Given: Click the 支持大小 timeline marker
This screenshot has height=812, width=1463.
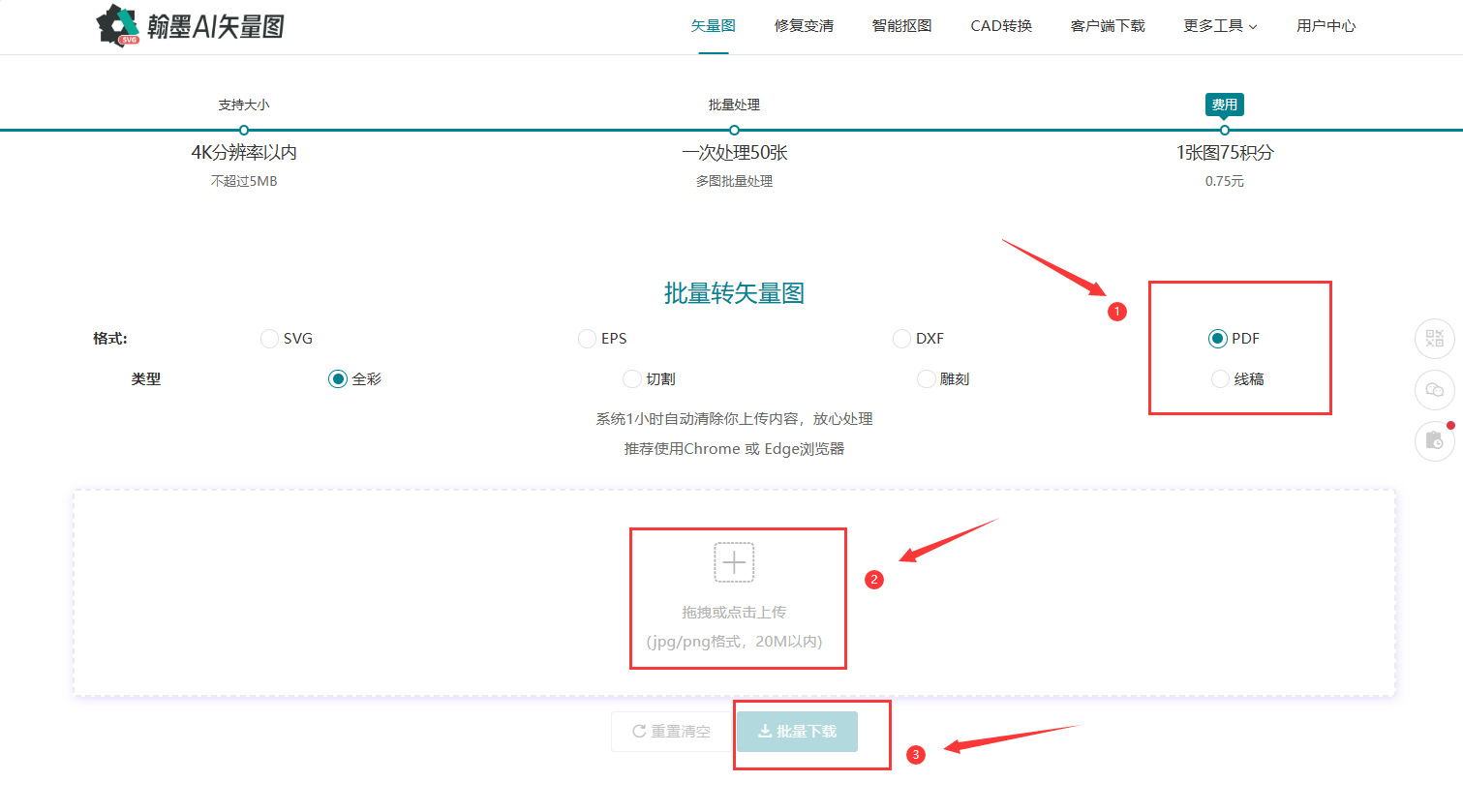Looking at the screenshot, I should point(244,130).
